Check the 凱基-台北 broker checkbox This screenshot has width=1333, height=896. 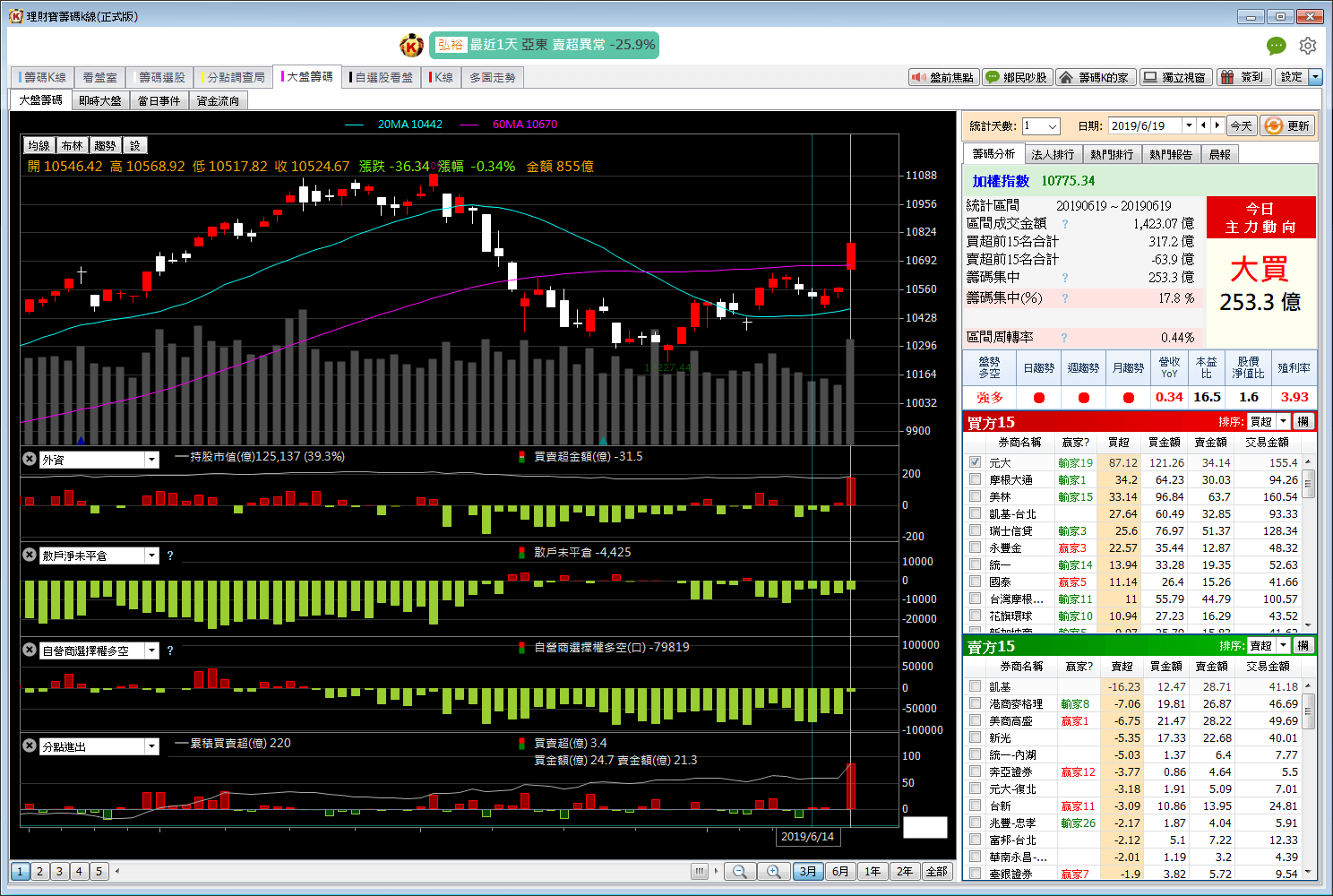(x=975, y=513)
